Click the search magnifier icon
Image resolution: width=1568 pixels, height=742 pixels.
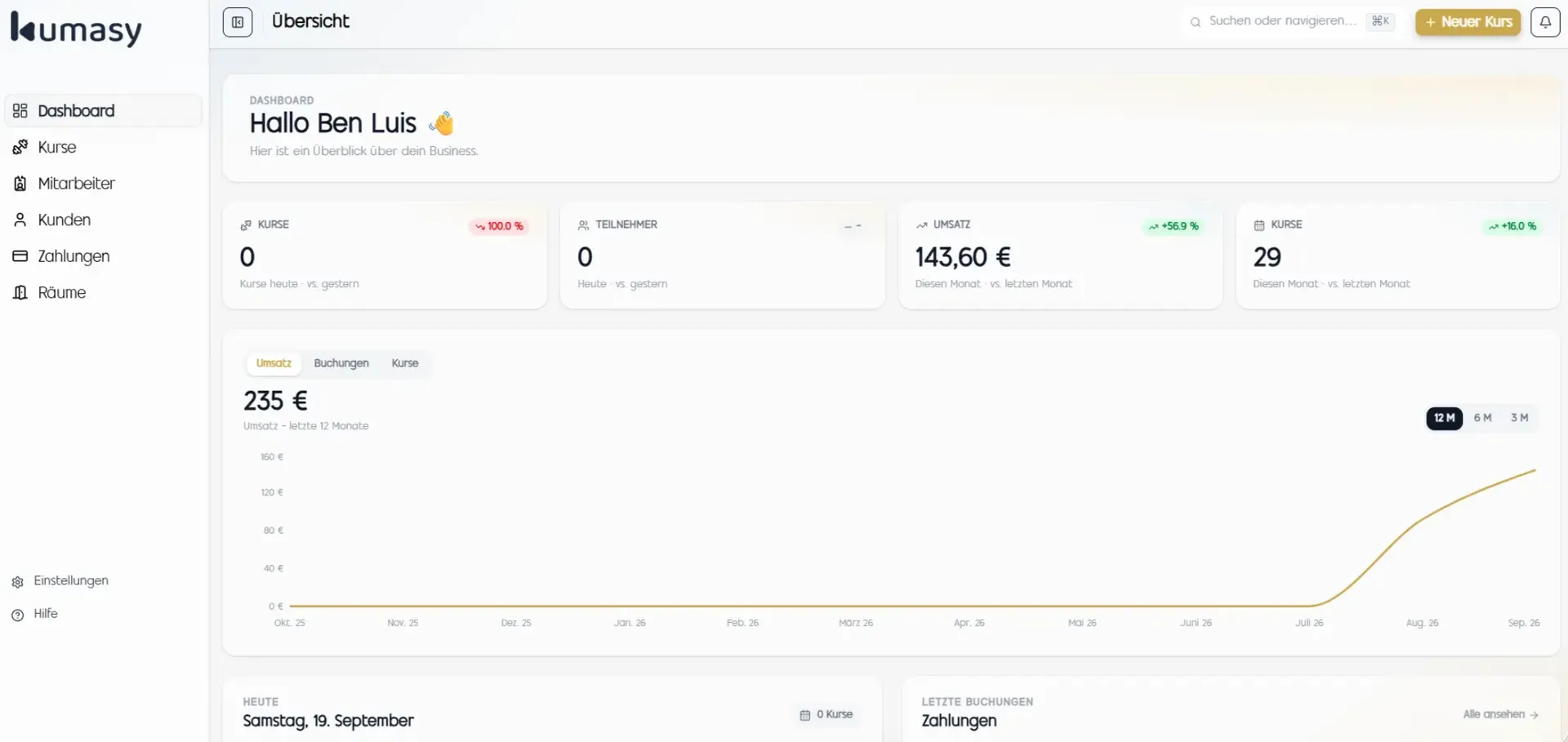click(1196, 22)
